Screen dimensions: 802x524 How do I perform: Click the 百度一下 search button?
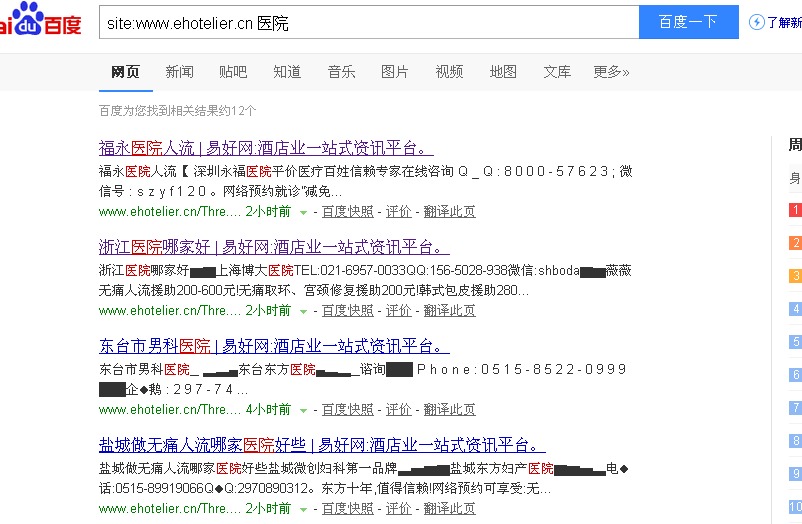click(x=688, y=22)
